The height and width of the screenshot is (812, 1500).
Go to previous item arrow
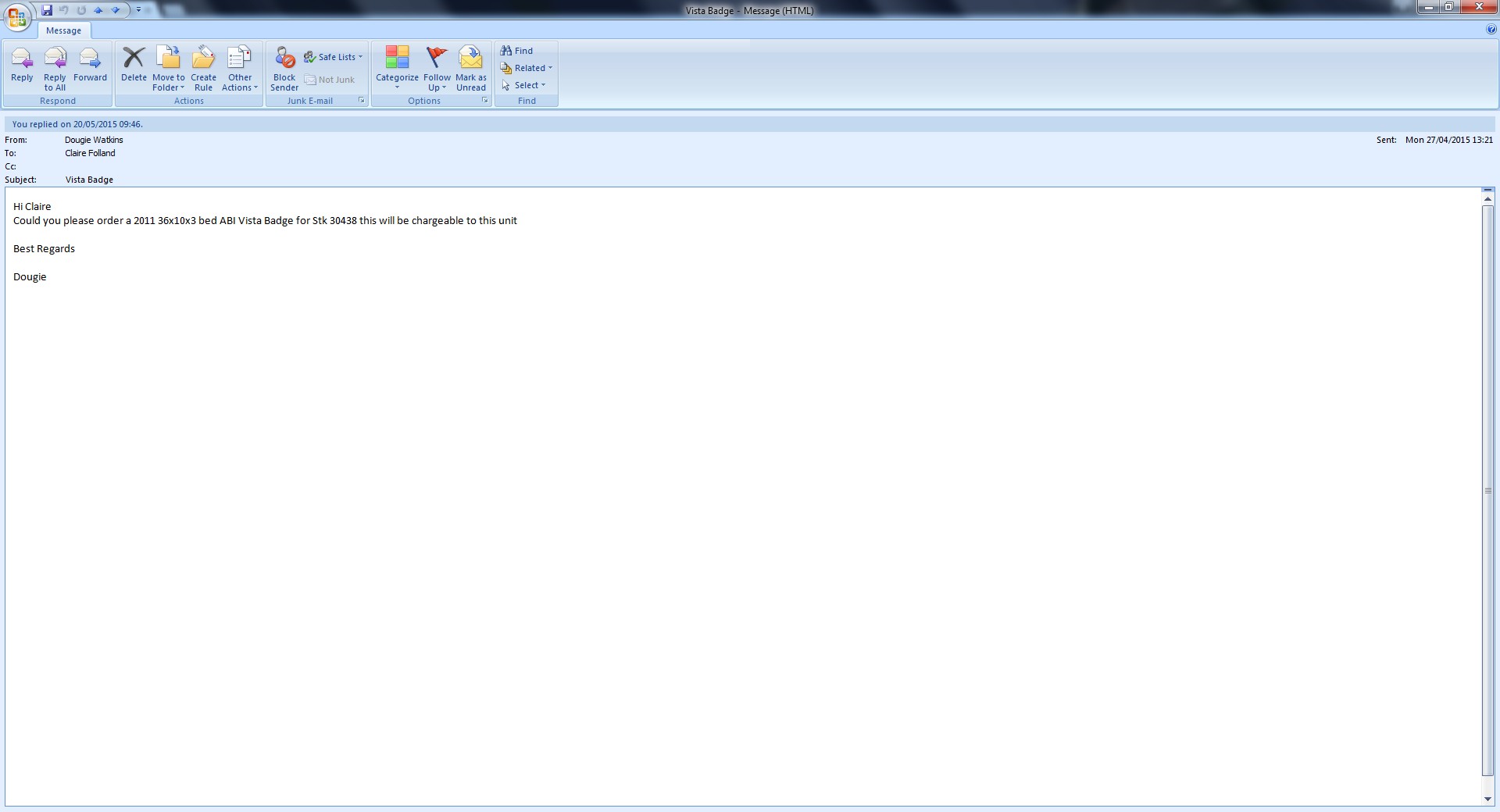point(98,10)
